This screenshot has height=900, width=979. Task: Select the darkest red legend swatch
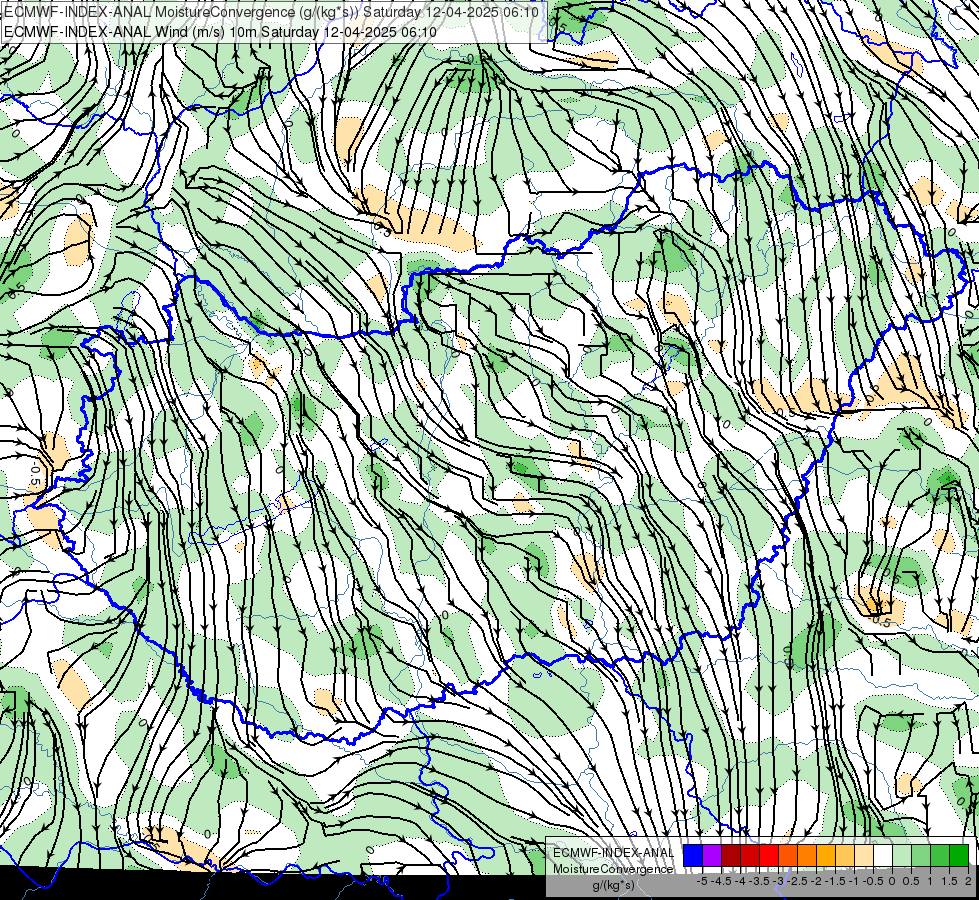point(731,855)
